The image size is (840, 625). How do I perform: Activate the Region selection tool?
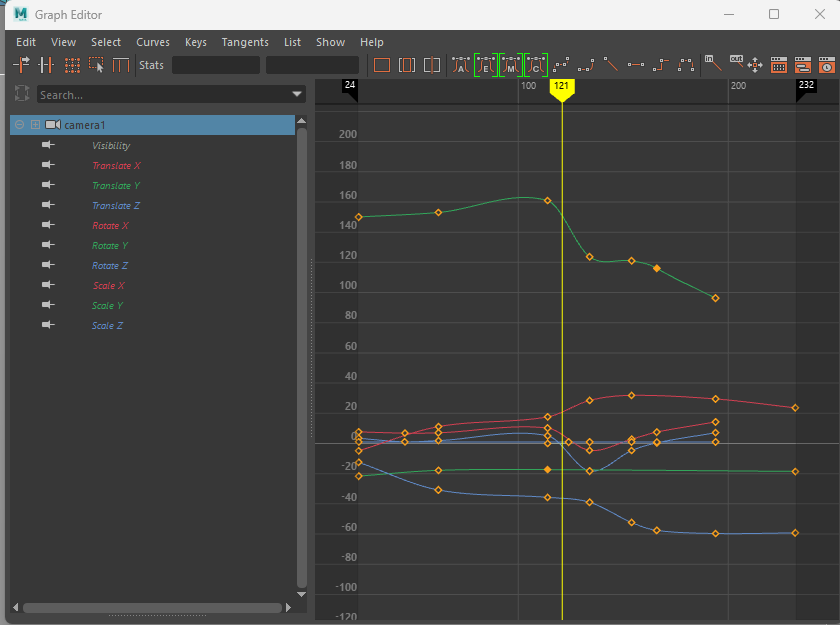pyautogui.click(x=96, y=65)
